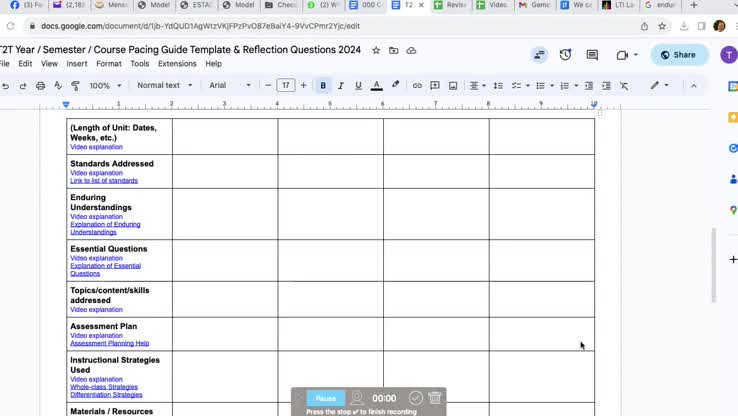Viewport: 738px width, 416px height.
Task: Open the Assessment Planning Help link
Action: click(110, 344)
